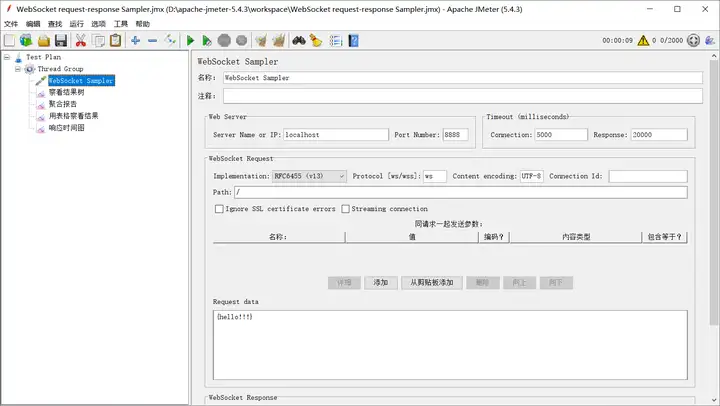Select the Test Plan tree item
This screenshot has height=406, width=720.
43,57
